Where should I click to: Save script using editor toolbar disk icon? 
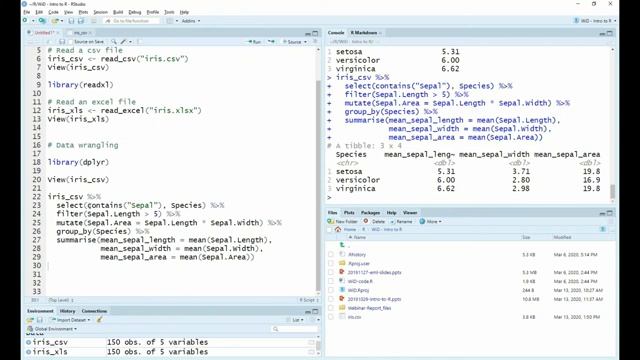pos(62,42)
